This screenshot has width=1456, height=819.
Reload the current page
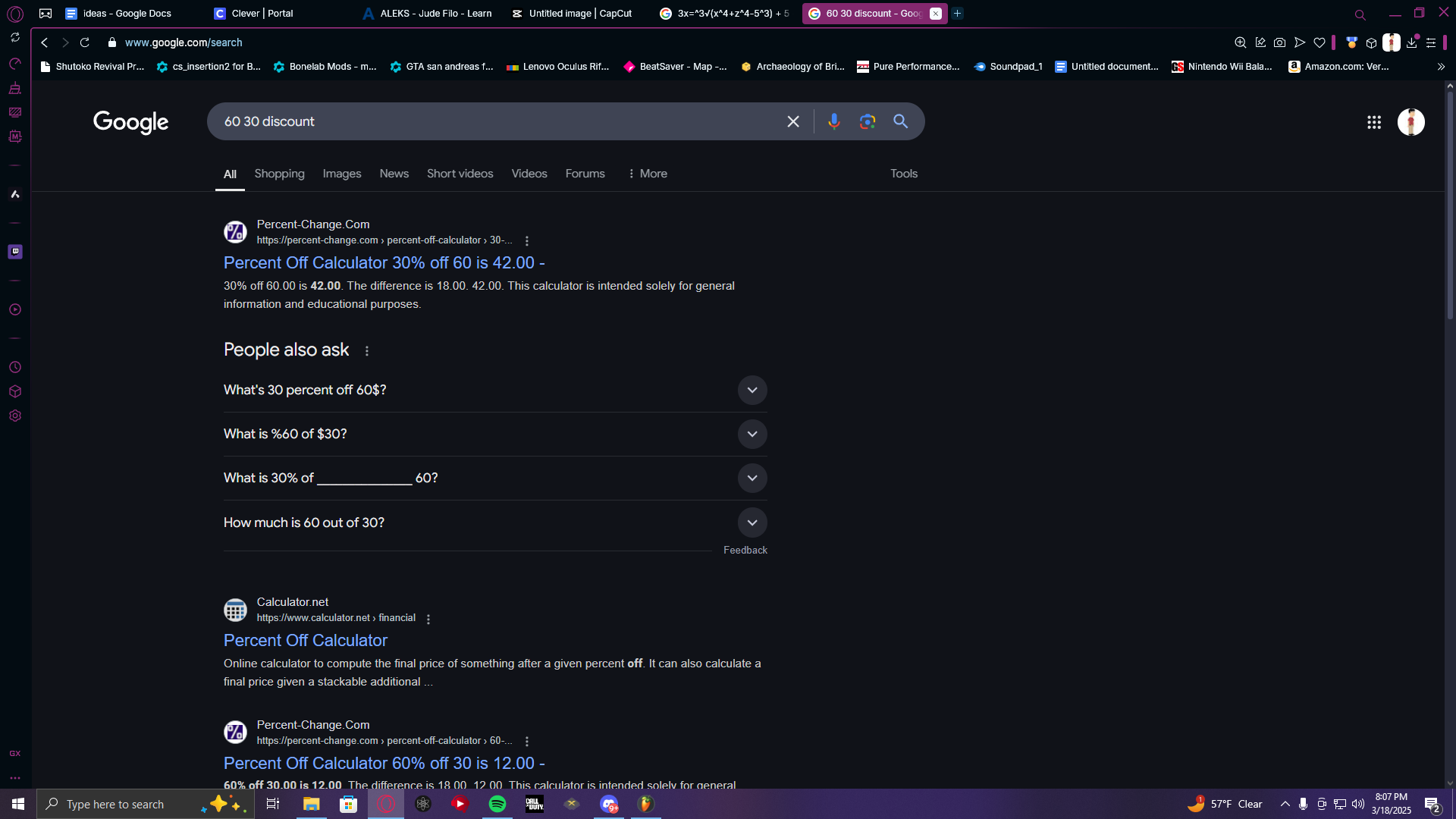click(85, 42)
